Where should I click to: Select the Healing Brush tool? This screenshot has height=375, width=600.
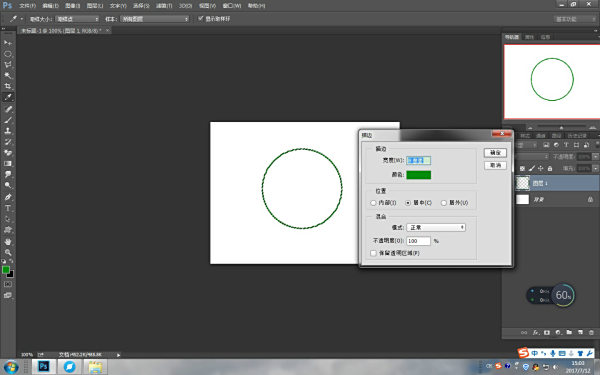tap(8, 109)
